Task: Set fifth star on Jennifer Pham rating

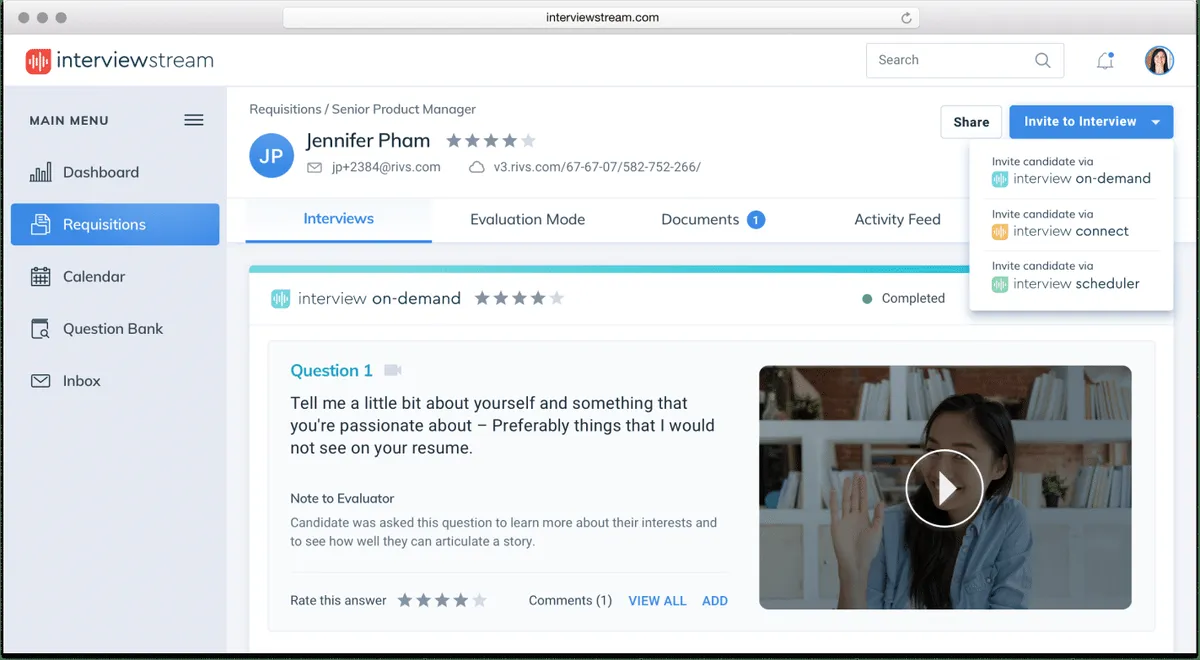Action: click(x=528, y=141)
